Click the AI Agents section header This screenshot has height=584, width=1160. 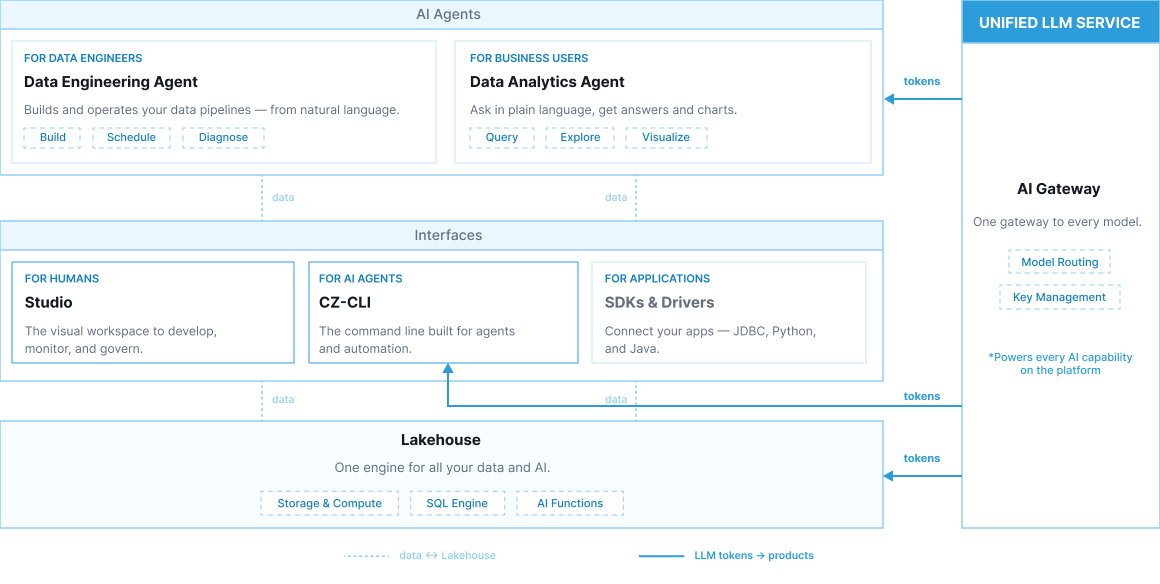point(442,14)
